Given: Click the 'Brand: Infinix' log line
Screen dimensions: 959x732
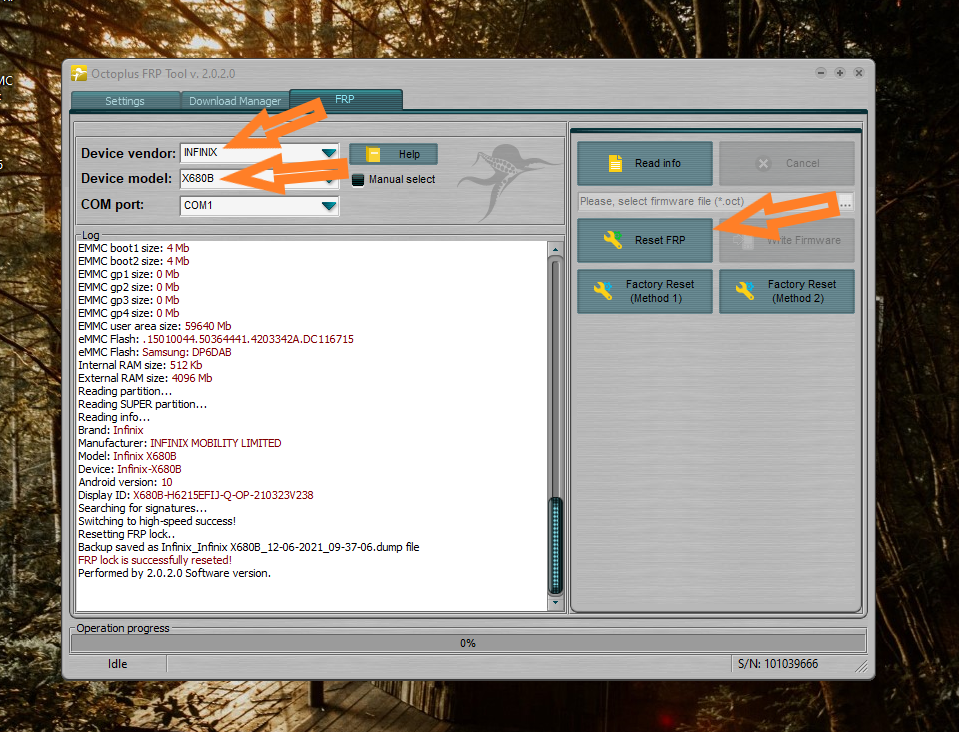Looking at the screenshot, I should (x=111, y=431).
